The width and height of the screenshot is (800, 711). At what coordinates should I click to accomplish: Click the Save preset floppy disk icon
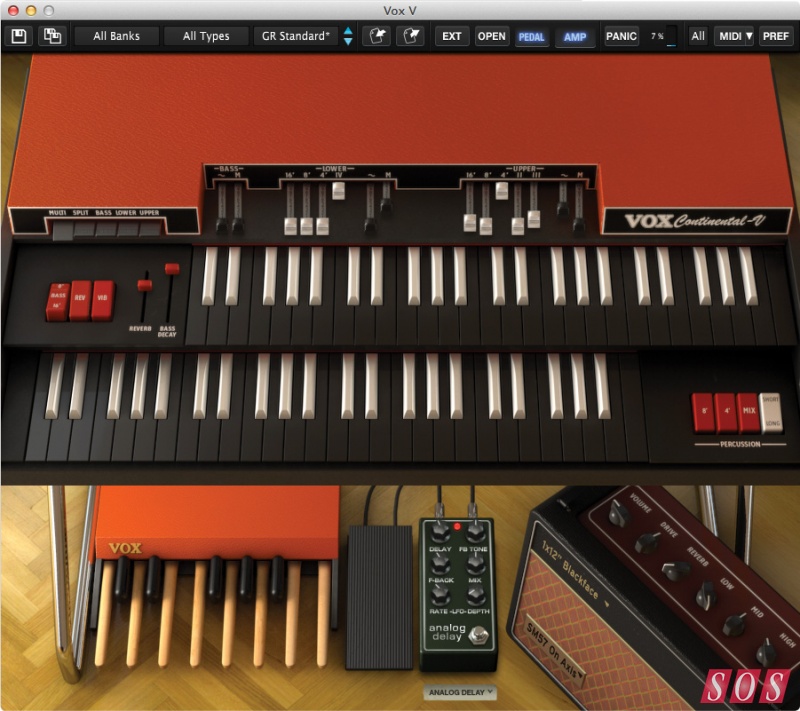[19, 37]
